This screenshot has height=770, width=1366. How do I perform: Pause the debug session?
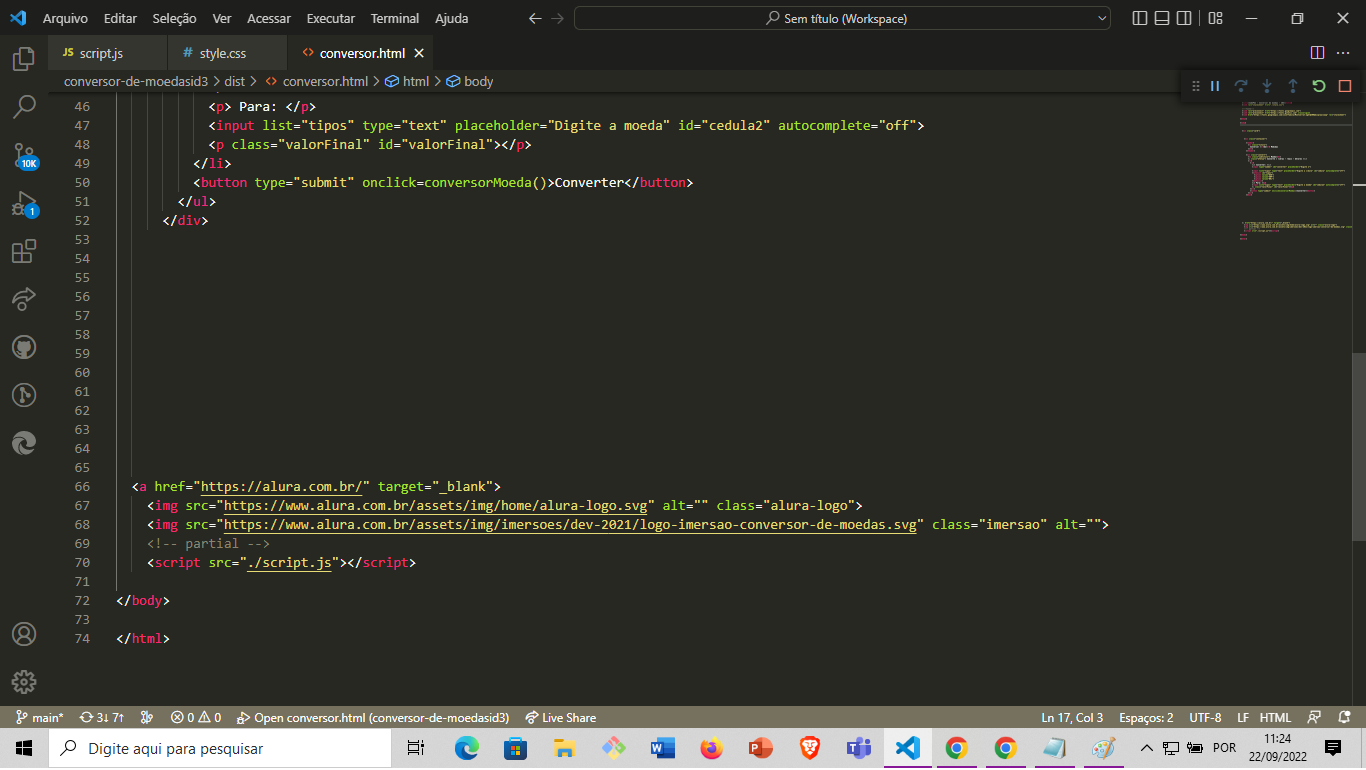pyautogui.click(x=1215, y=86)
